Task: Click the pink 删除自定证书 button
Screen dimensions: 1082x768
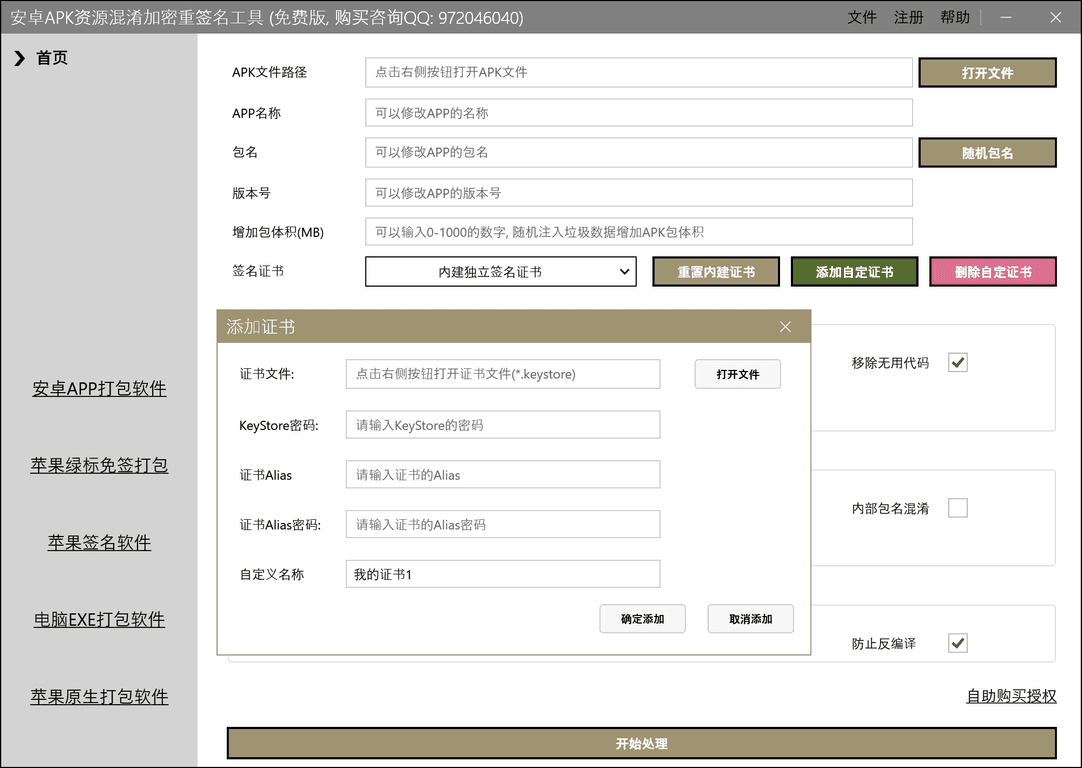Action: click(992, 272)
